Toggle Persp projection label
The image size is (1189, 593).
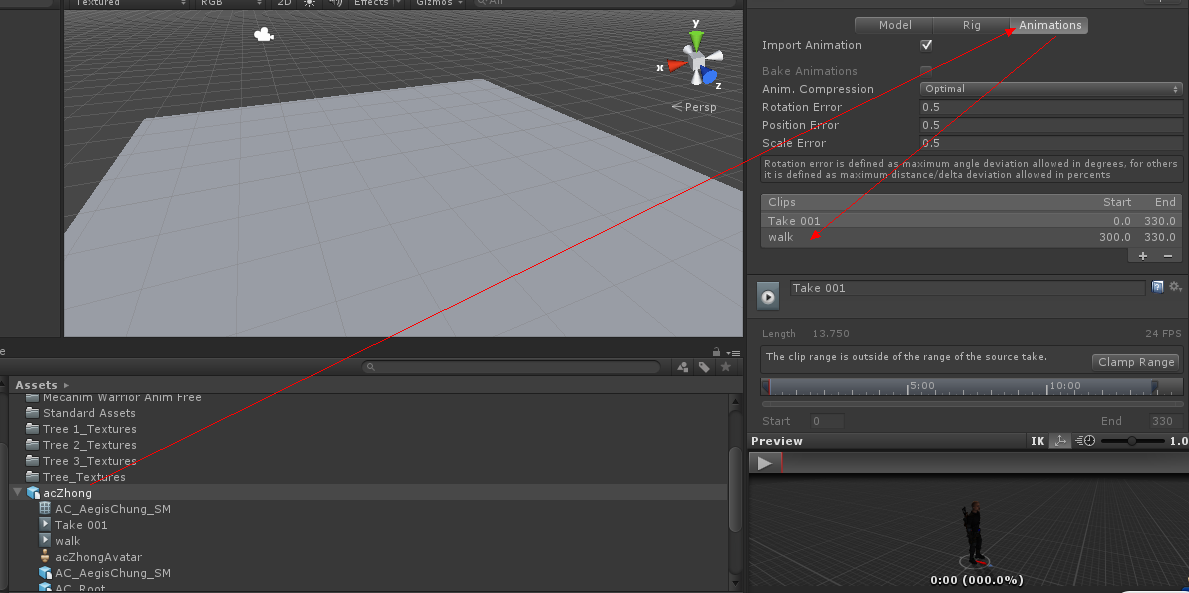pyautogui.click(x=694, y=107)
